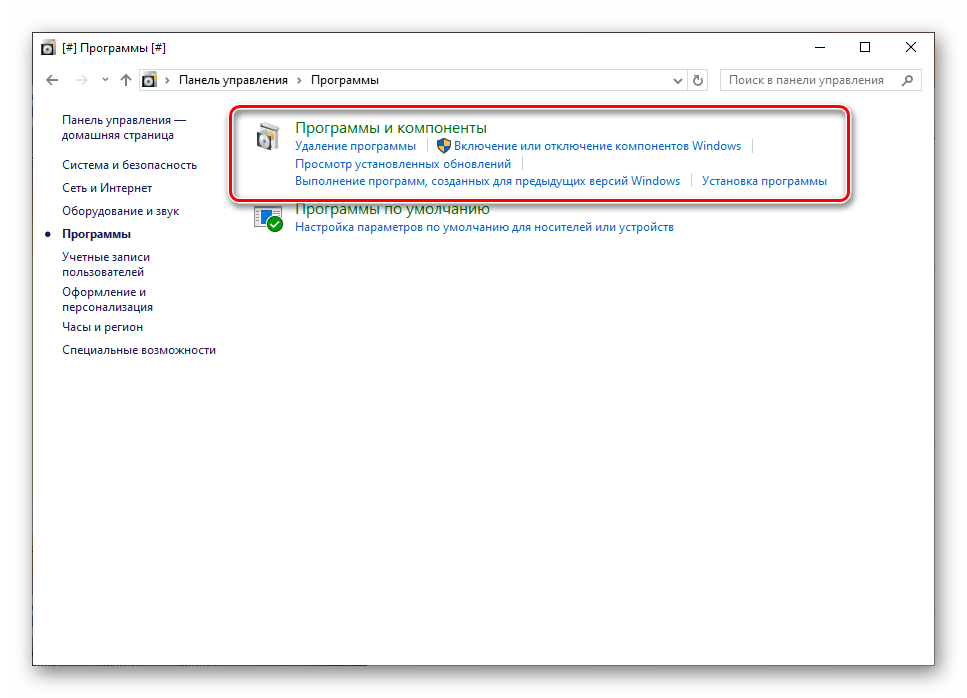This screenshot has height=698, width=967.
Task: Click the Forward navigation arrow
Action: click(81, 80)
